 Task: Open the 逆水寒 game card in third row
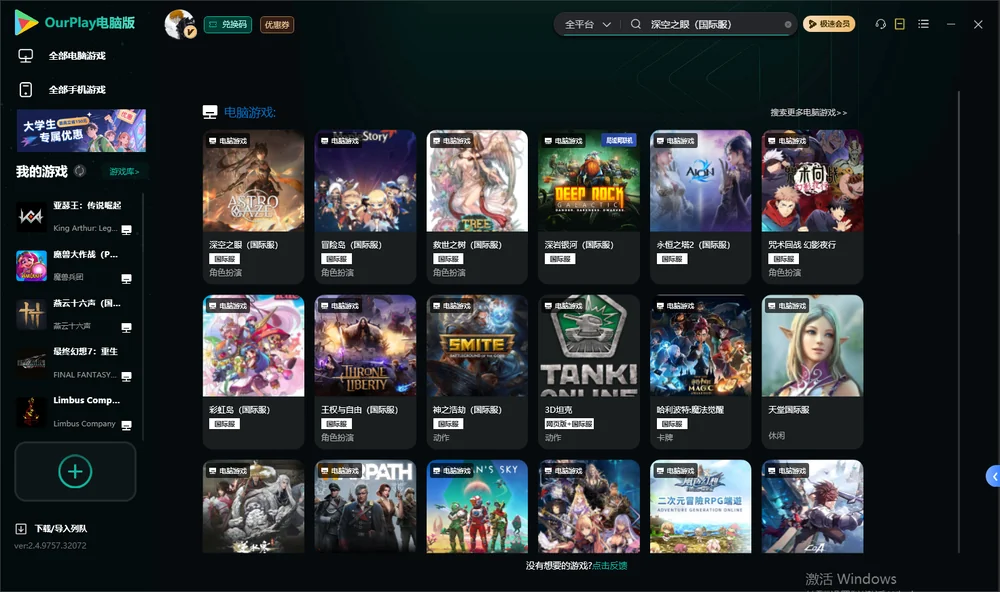pyautogui.click(x=253, y=507)
